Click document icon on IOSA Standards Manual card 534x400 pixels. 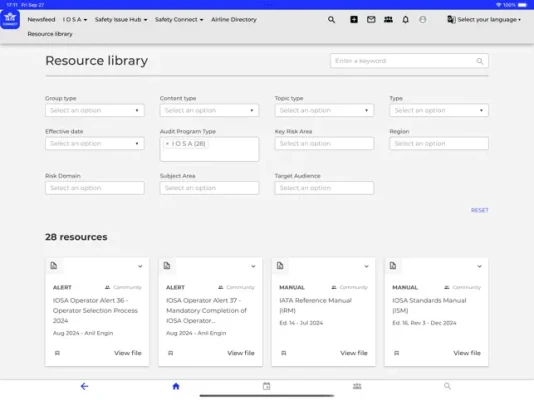pos(393,266)
